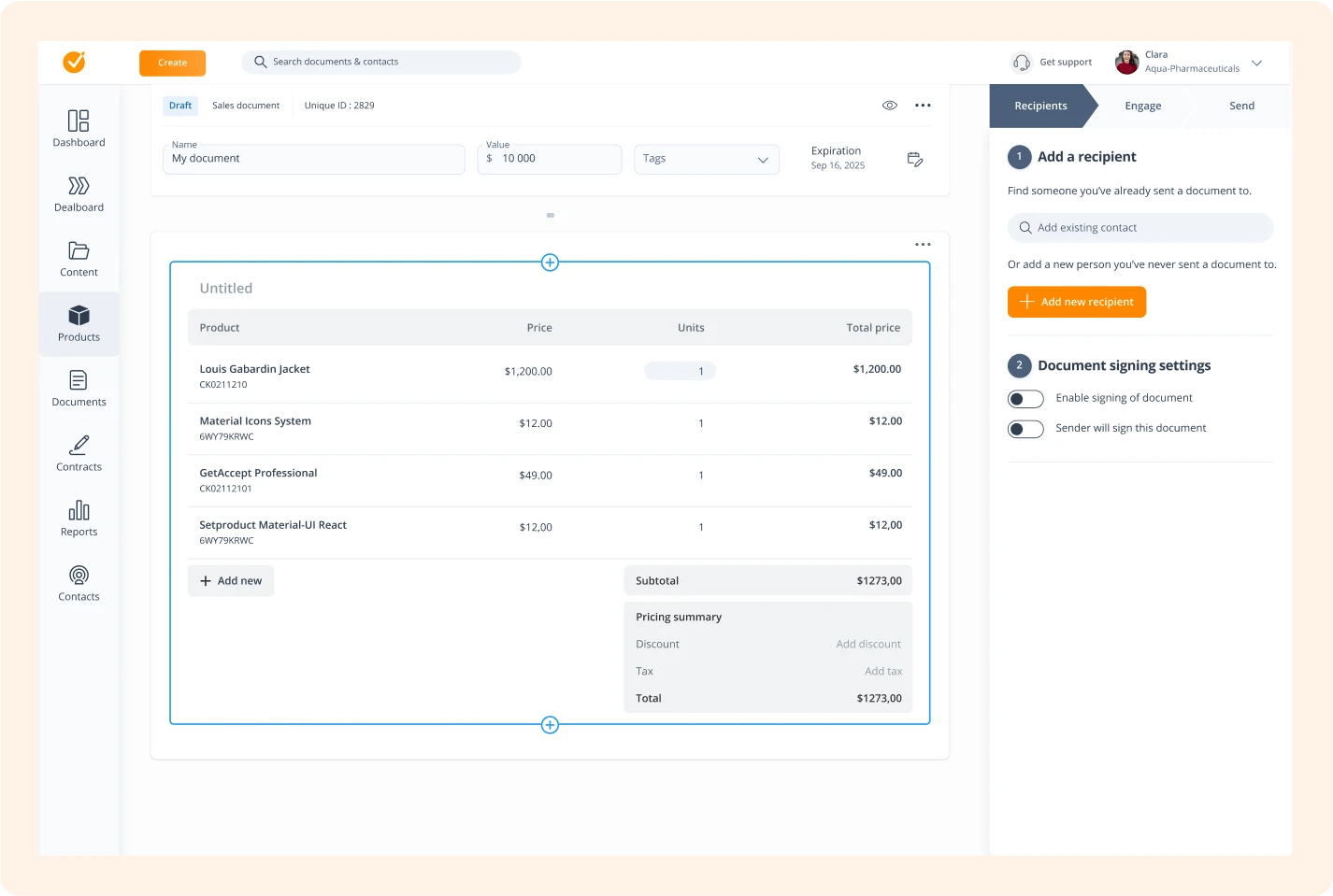Select the Louis Gabardin Jacket product name
The image size is (1333, 896).
pyautogui.click(x=254, y=369)
